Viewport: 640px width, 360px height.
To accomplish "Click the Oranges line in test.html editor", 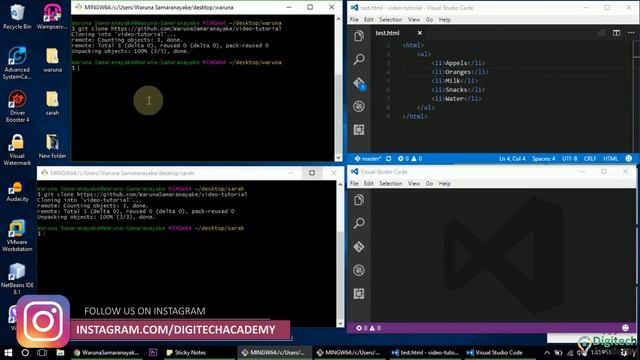I will [x=460, y=72].
